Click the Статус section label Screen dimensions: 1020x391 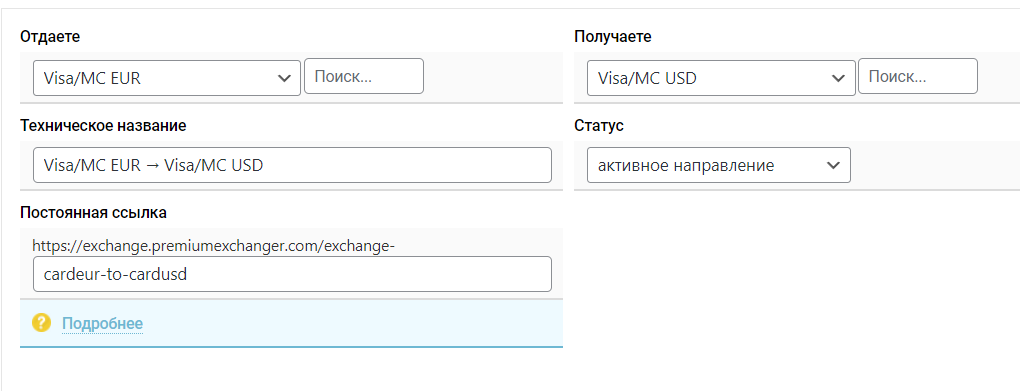pos(599,126)
